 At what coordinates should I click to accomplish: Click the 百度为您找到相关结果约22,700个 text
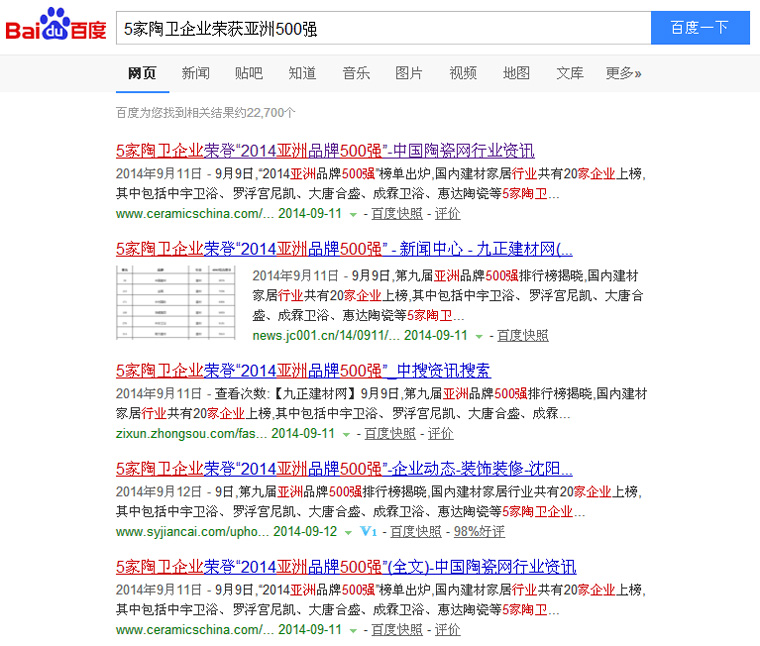[x=206, y=113]
